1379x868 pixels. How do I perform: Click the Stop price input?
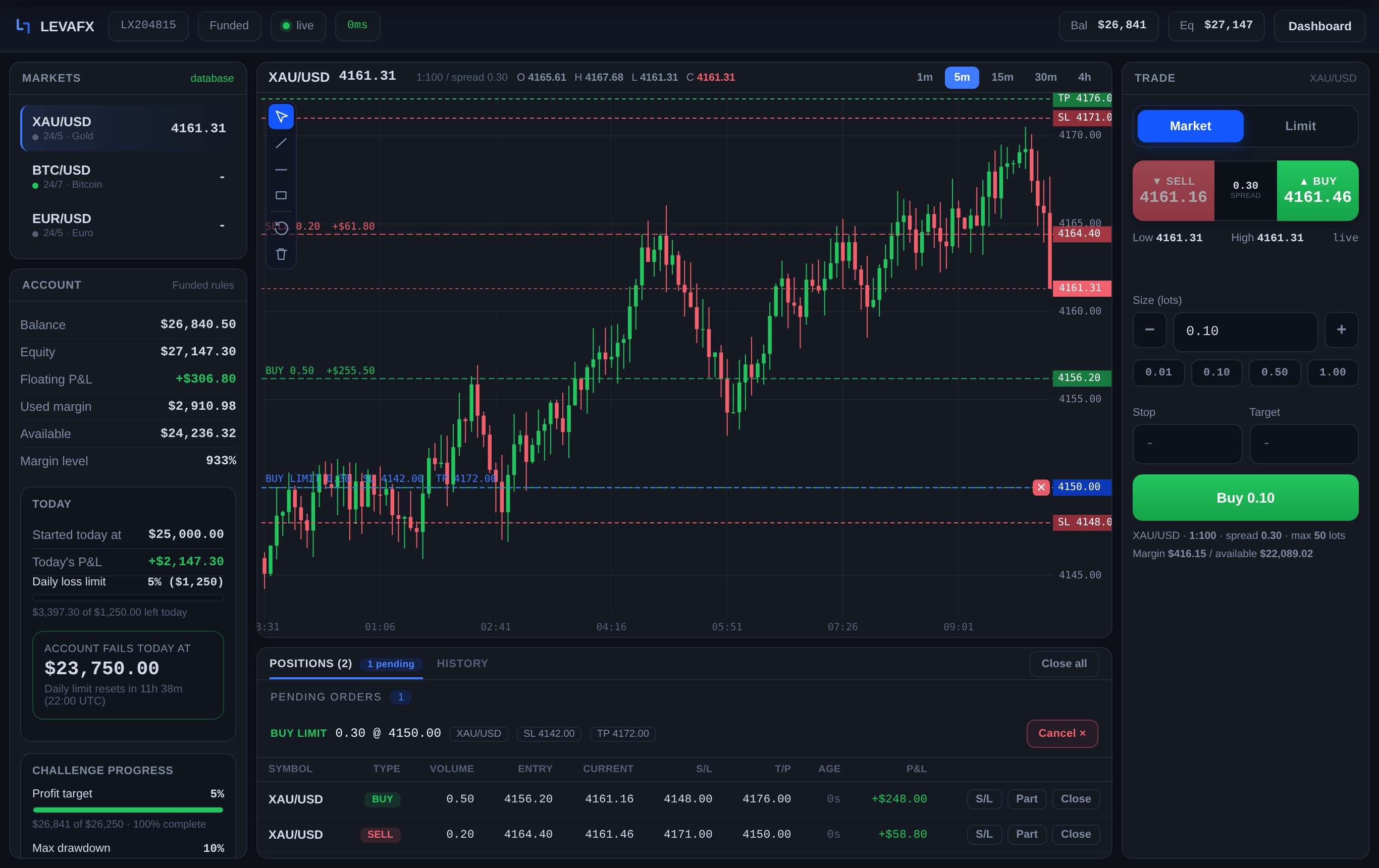pyautogui.click(x=1187, y=444)
